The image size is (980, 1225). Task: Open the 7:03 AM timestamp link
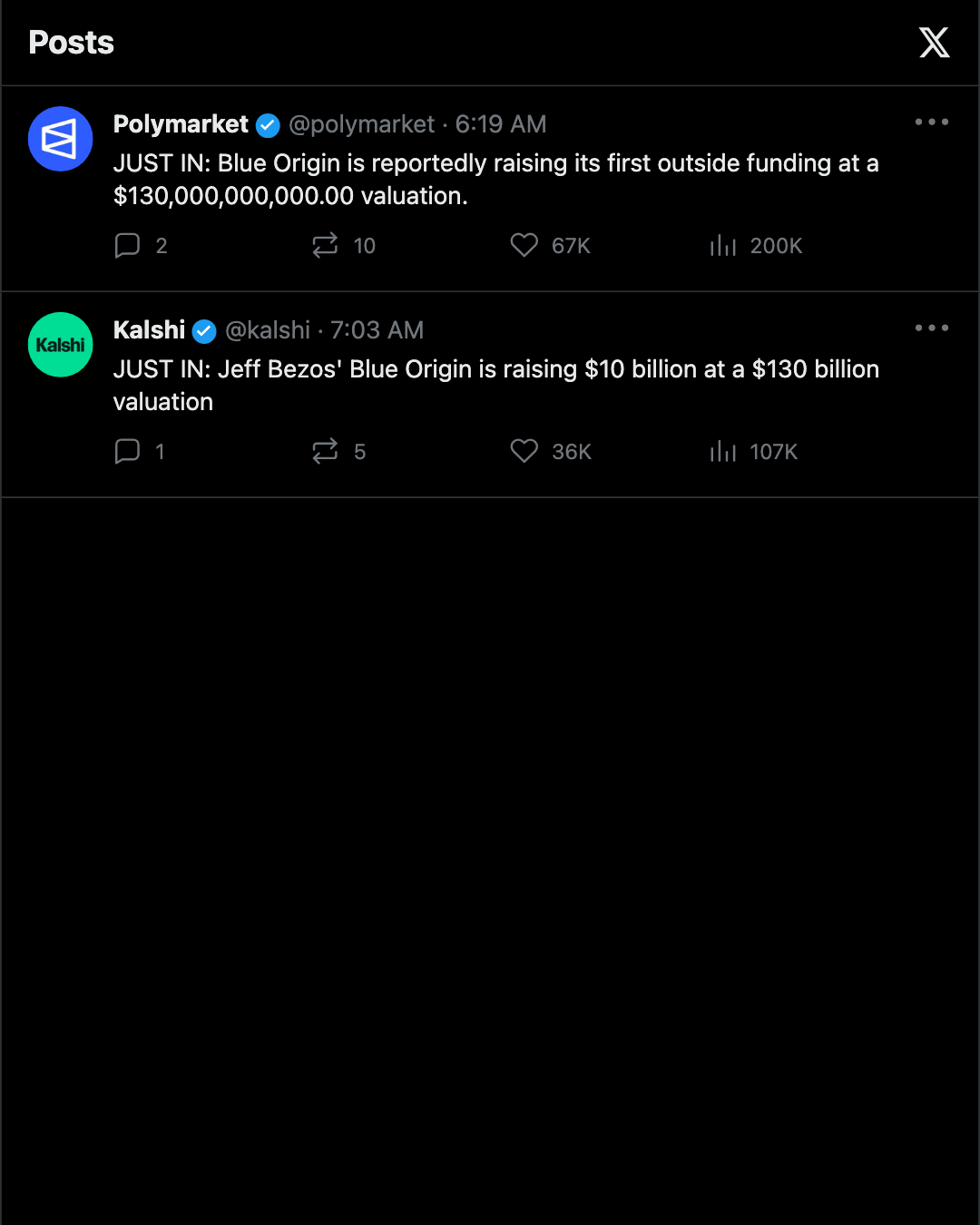(377, 330)
